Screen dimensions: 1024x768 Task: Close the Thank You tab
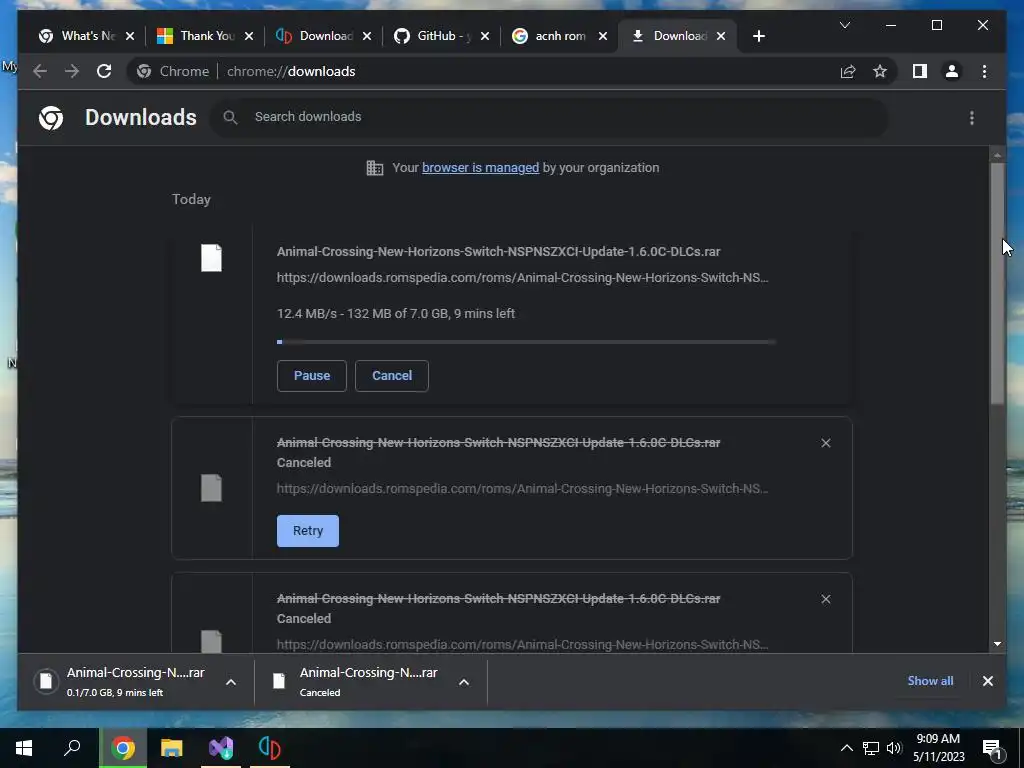[248, 37]
